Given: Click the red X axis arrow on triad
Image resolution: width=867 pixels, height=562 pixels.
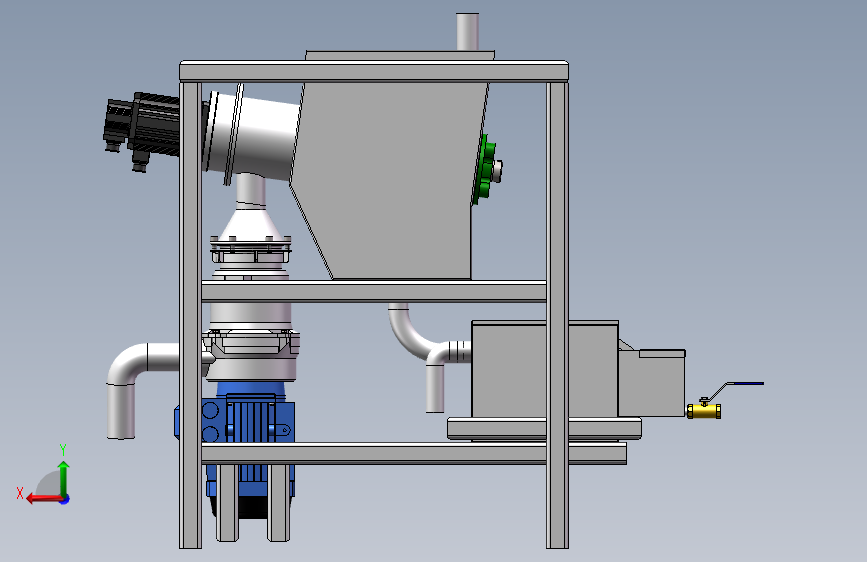Looking at the screenshot, I should point(43,498).
